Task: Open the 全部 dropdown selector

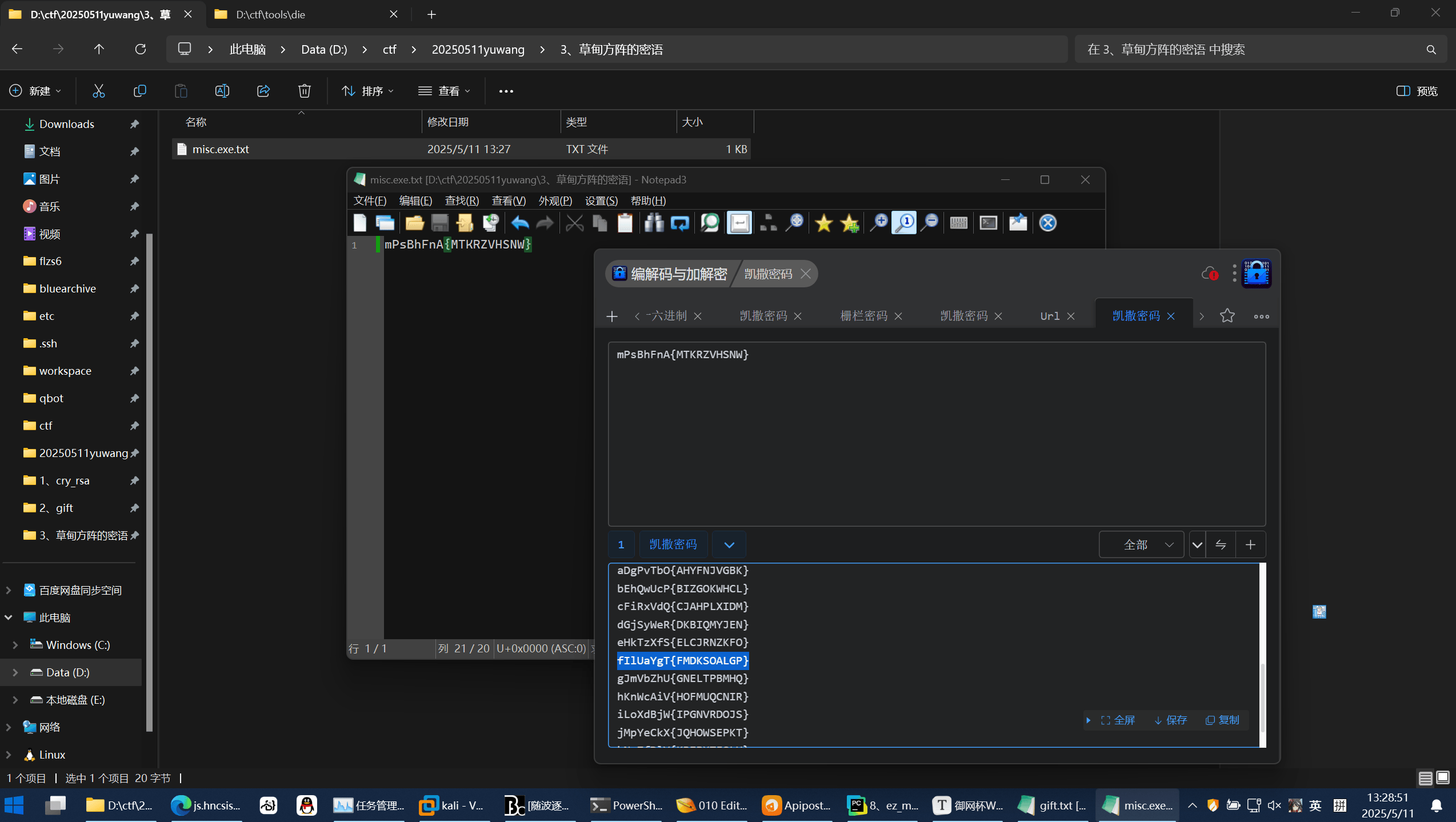Action: 1141,544
